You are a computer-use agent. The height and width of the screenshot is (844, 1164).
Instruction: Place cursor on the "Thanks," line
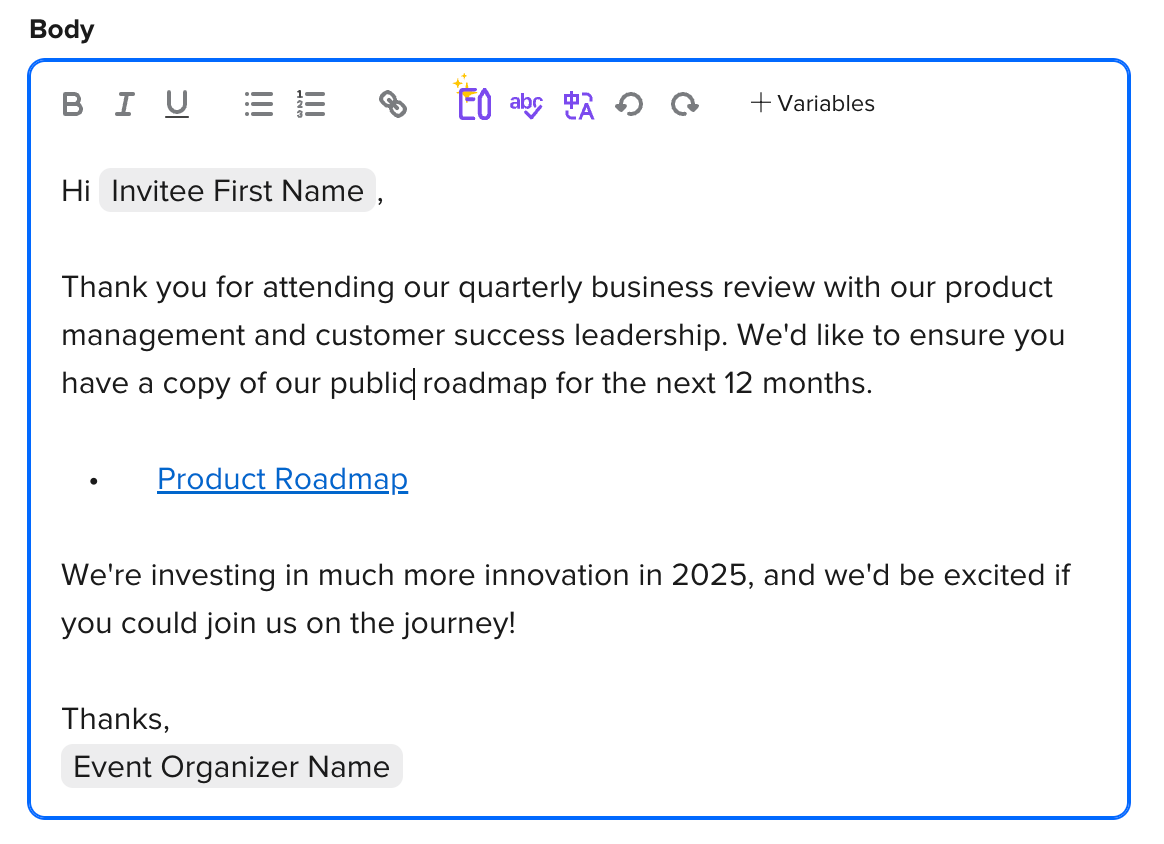pyautogui.click(x=115, y=719)
